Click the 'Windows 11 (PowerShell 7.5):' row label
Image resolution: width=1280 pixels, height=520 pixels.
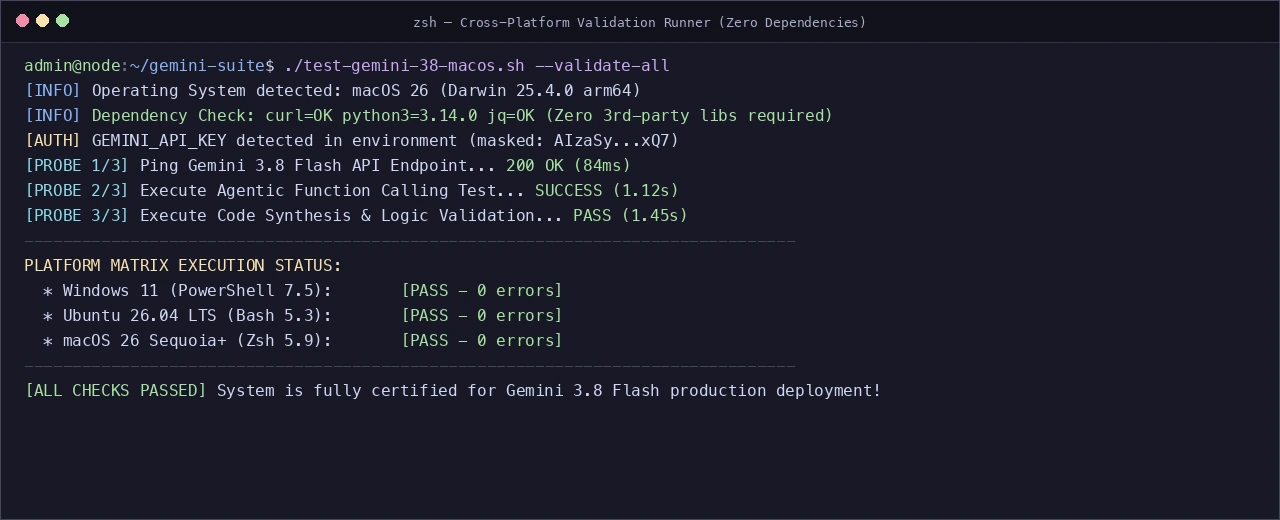tap(198, 291)
